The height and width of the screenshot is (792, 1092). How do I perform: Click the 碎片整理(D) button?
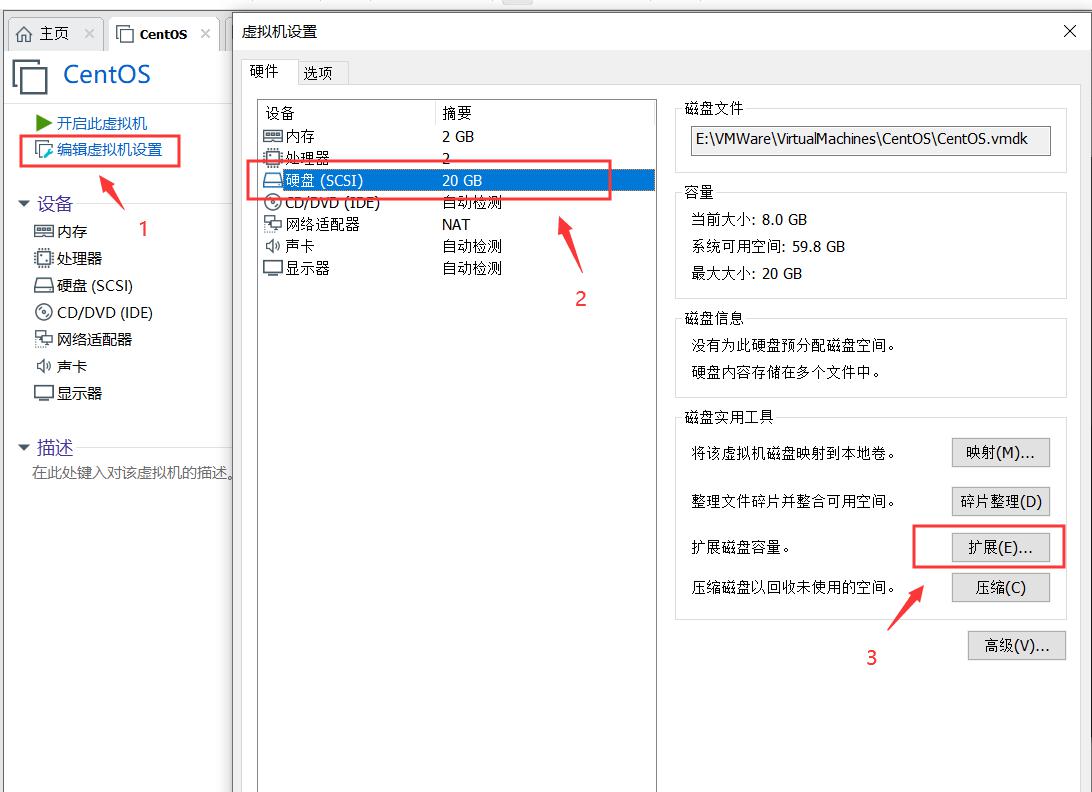(1000, 502)
